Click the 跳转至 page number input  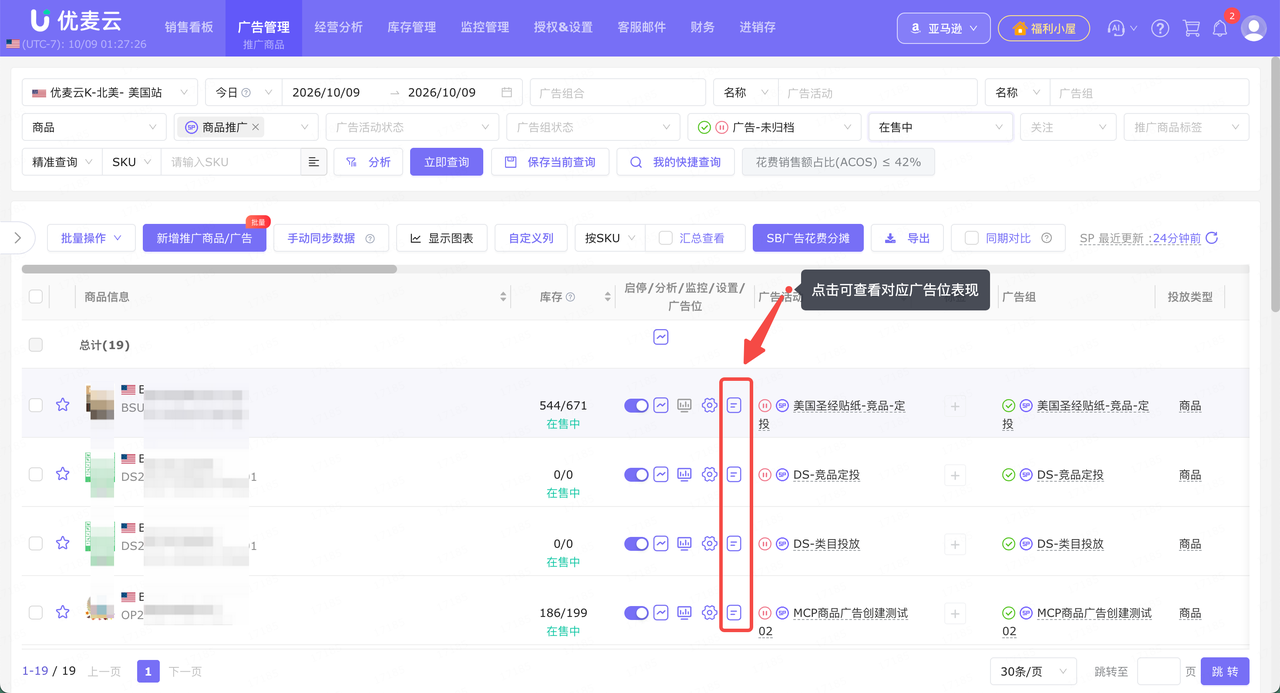1159,671
